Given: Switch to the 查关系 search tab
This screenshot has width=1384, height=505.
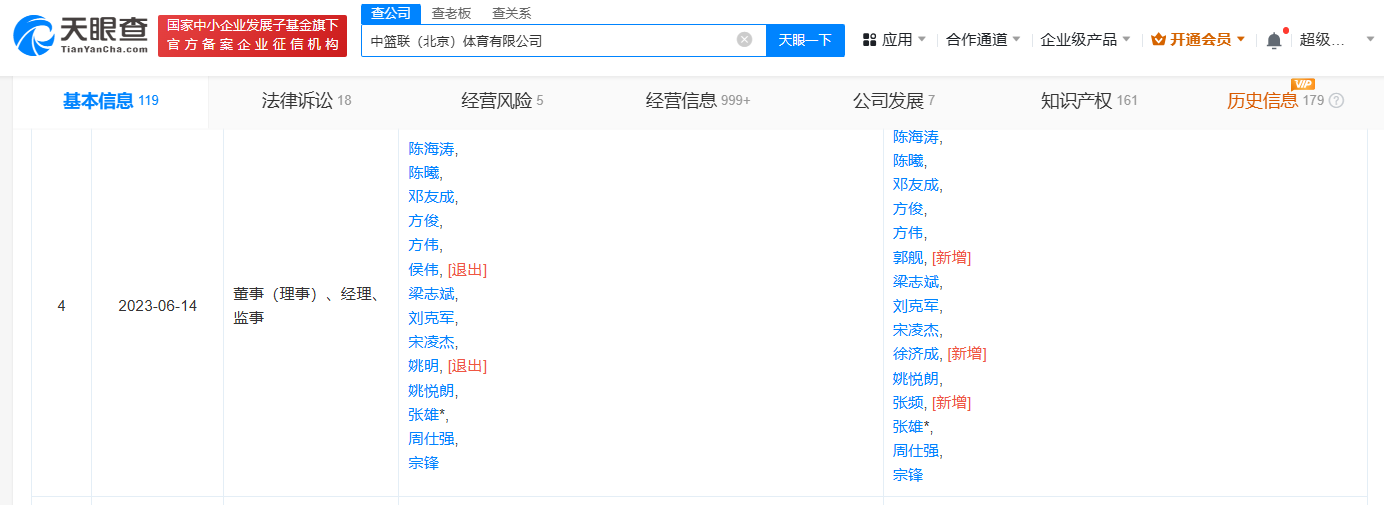Looking at the screenshot, I should 511,13.
